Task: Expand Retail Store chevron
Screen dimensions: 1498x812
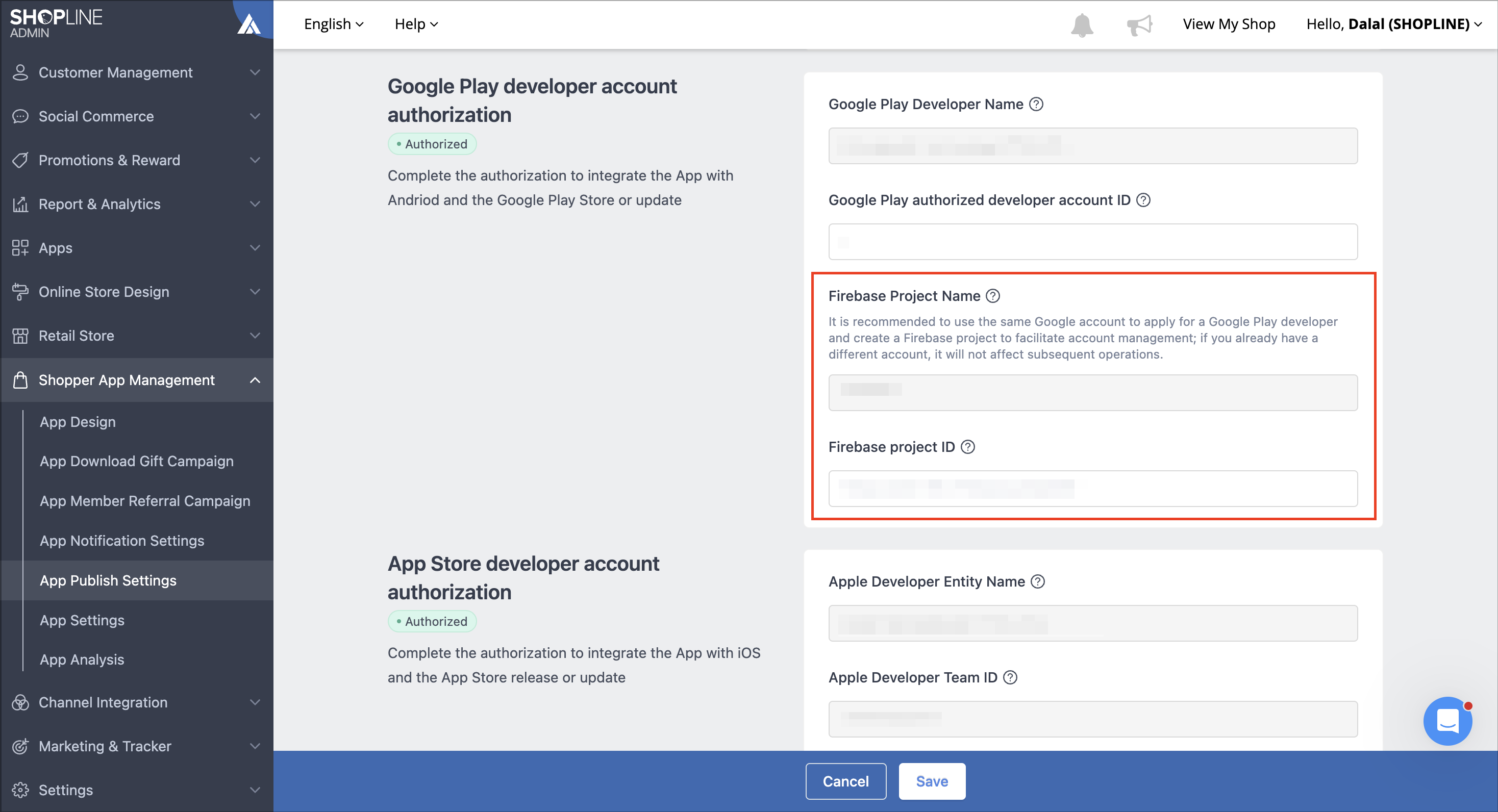Action: point(255,336)
